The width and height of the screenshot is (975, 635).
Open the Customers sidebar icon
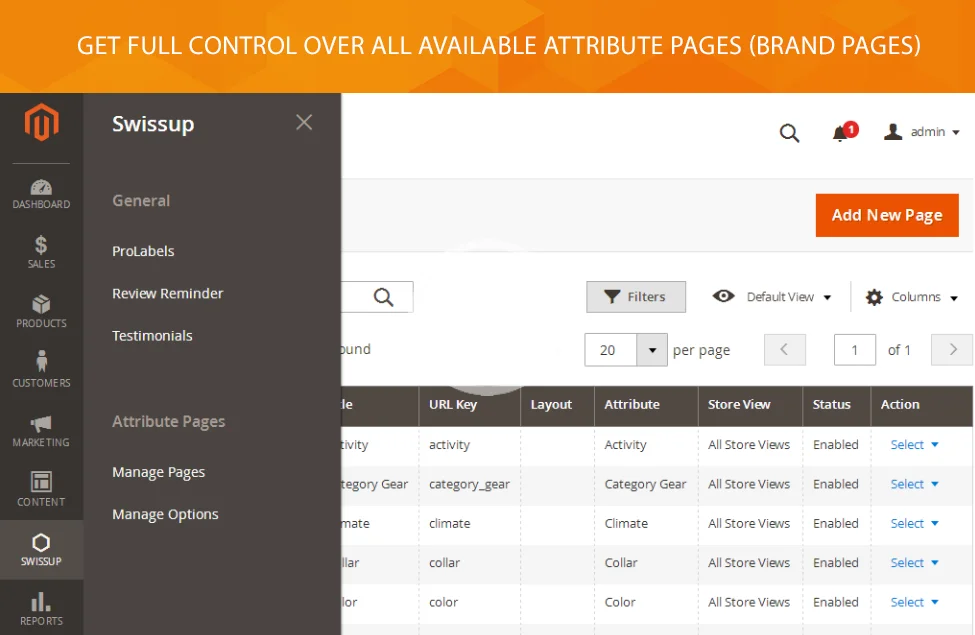41,370
